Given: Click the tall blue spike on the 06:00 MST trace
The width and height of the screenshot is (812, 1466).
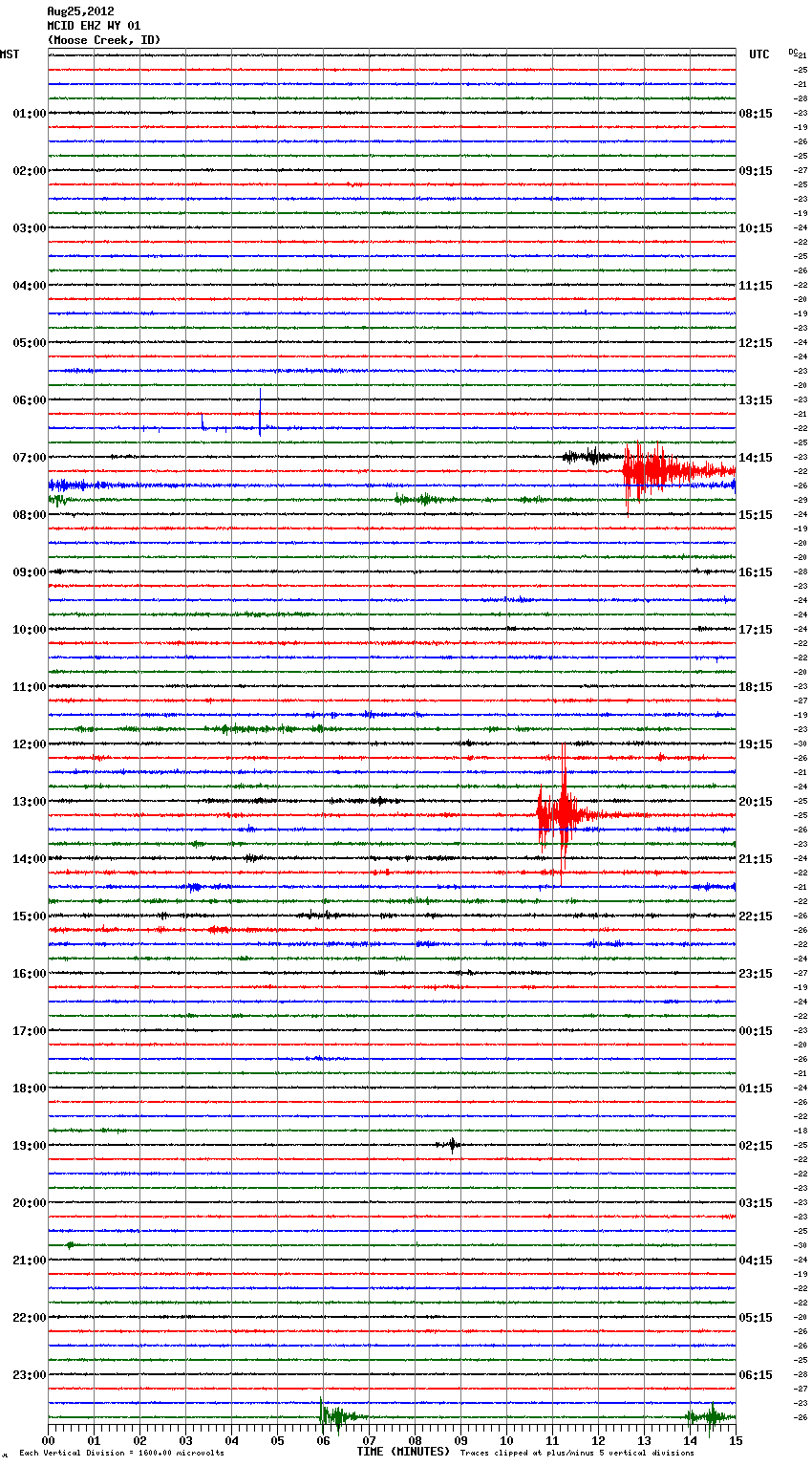Looking at the screenshot, I should coord(260,413).
